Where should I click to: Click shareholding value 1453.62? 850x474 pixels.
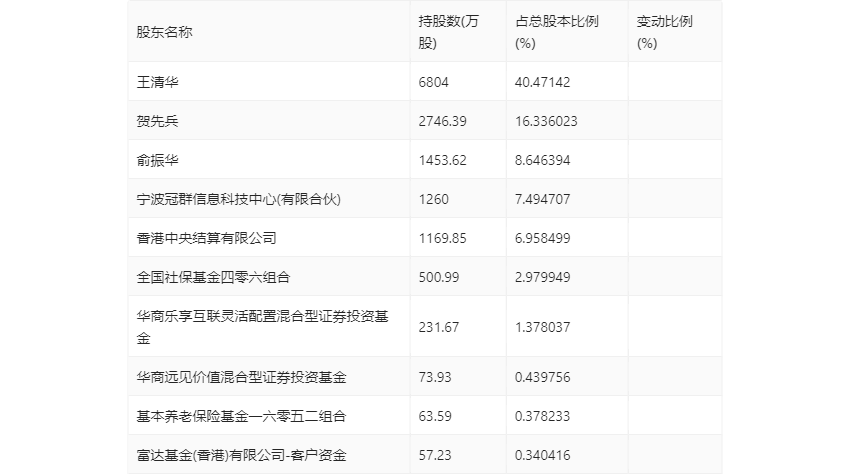442,160
